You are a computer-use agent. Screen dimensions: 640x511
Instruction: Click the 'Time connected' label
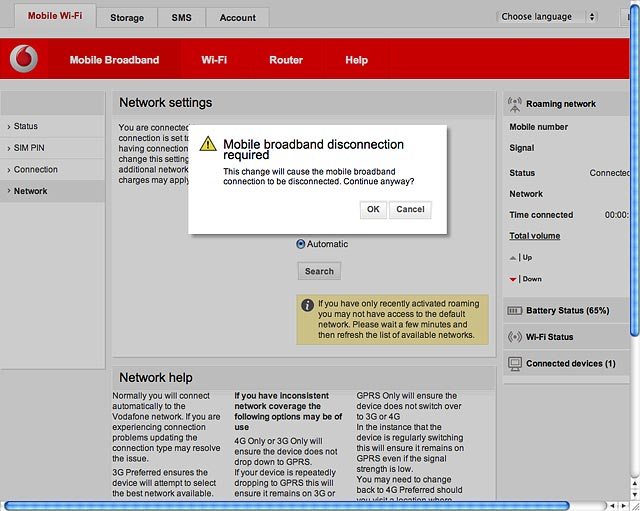click(541, 215)
